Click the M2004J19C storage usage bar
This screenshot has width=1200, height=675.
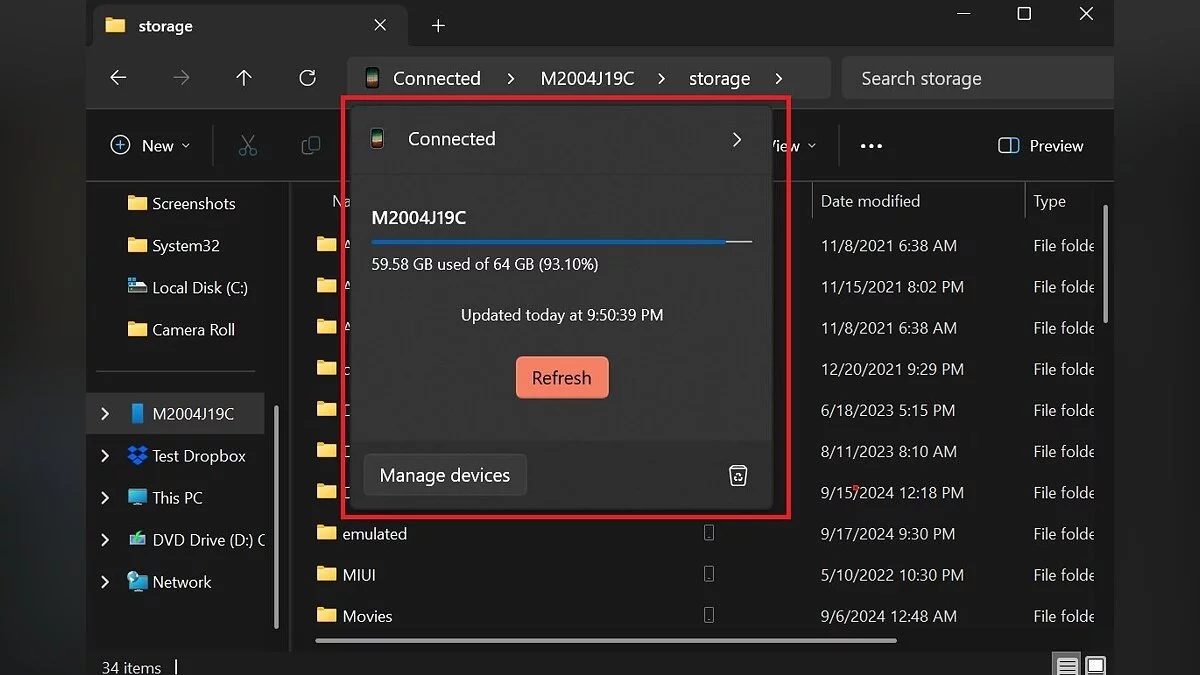[x=561, y=242]
